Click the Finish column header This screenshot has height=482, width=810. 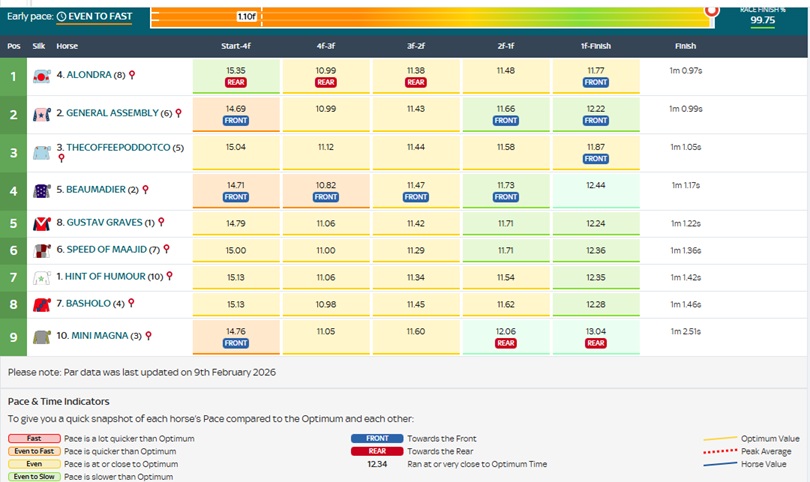(685, 46)
